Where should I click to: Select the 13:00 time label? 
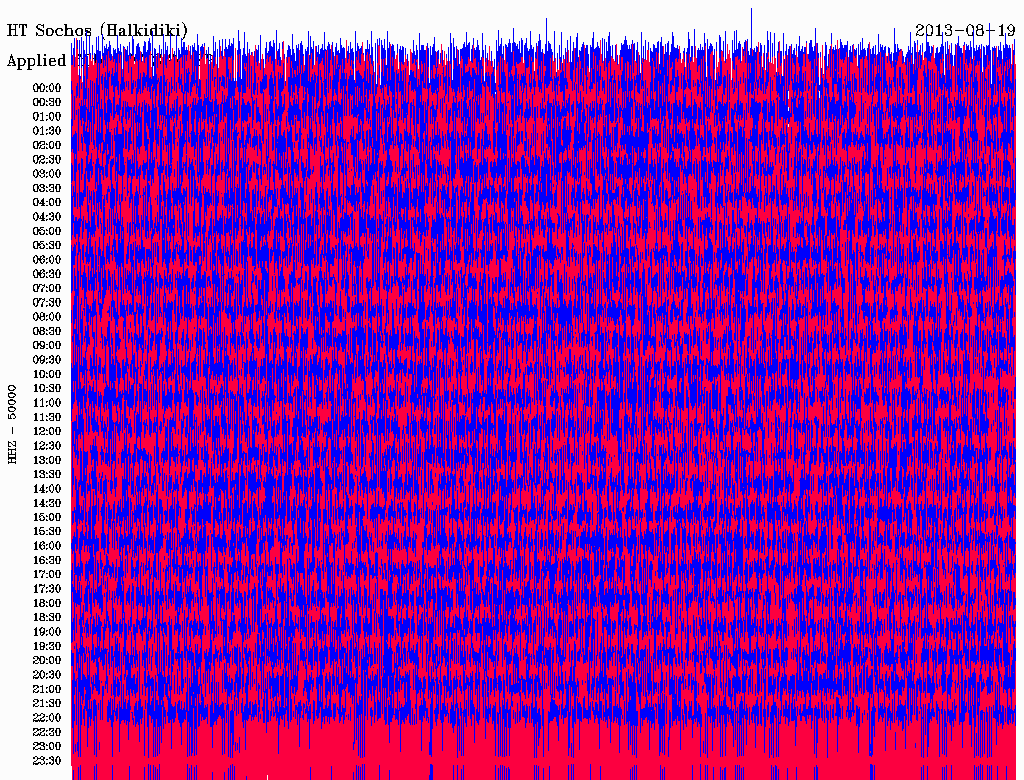click(46, 461)
